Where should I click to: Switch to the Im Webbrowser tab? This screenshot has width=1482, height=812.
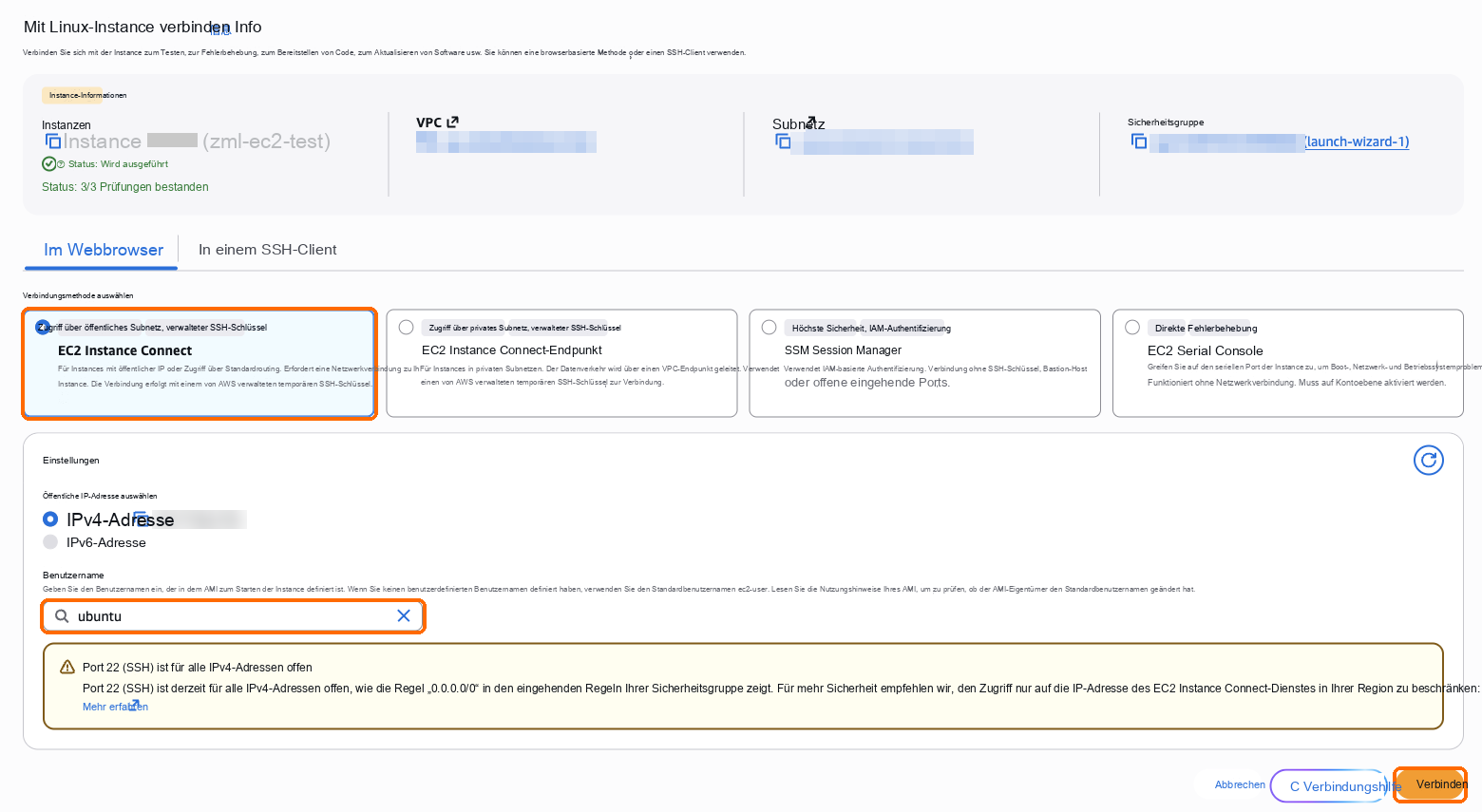(104, 250)
